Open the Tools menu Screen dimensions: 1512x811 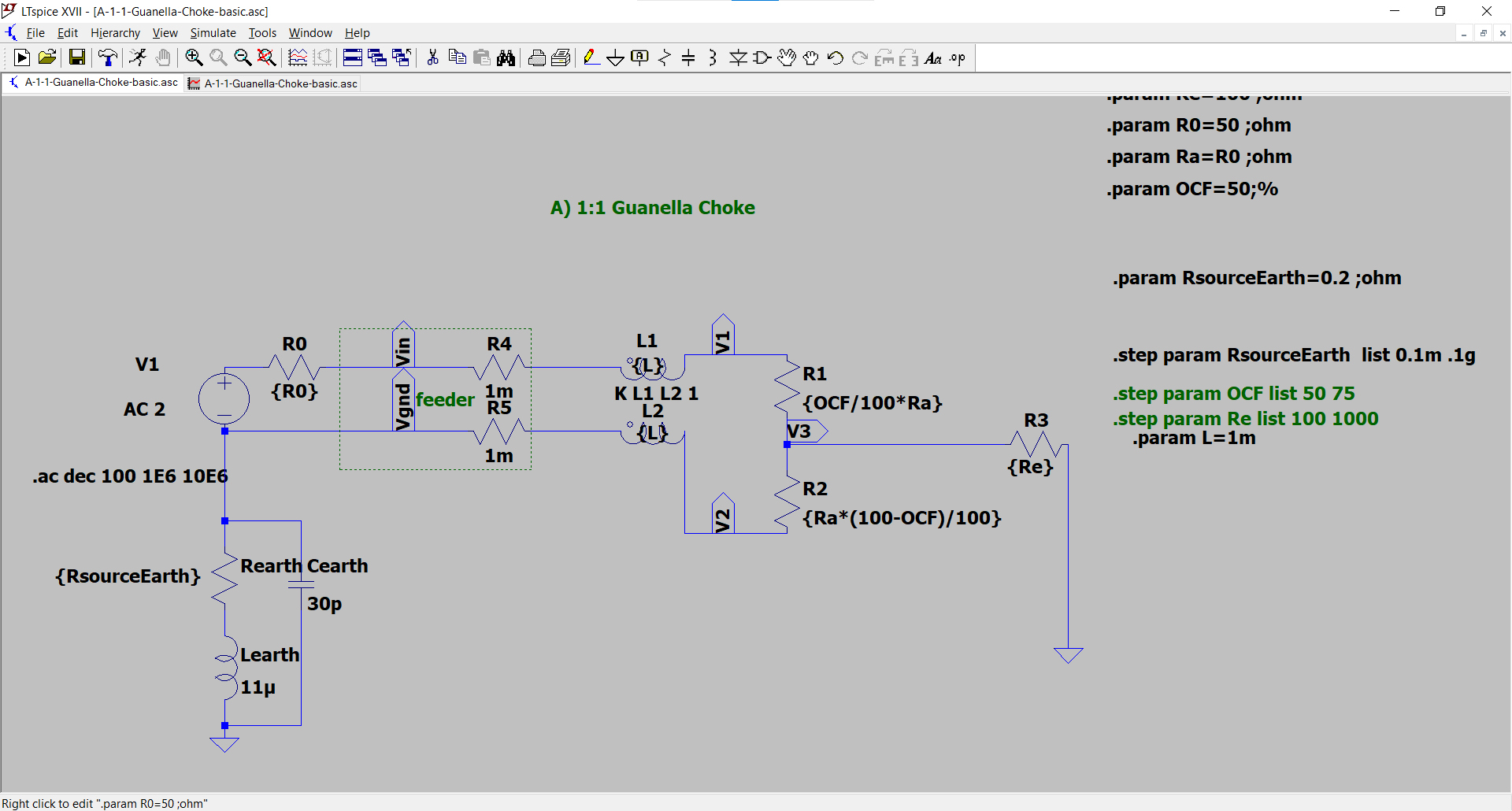coord(262,33)
